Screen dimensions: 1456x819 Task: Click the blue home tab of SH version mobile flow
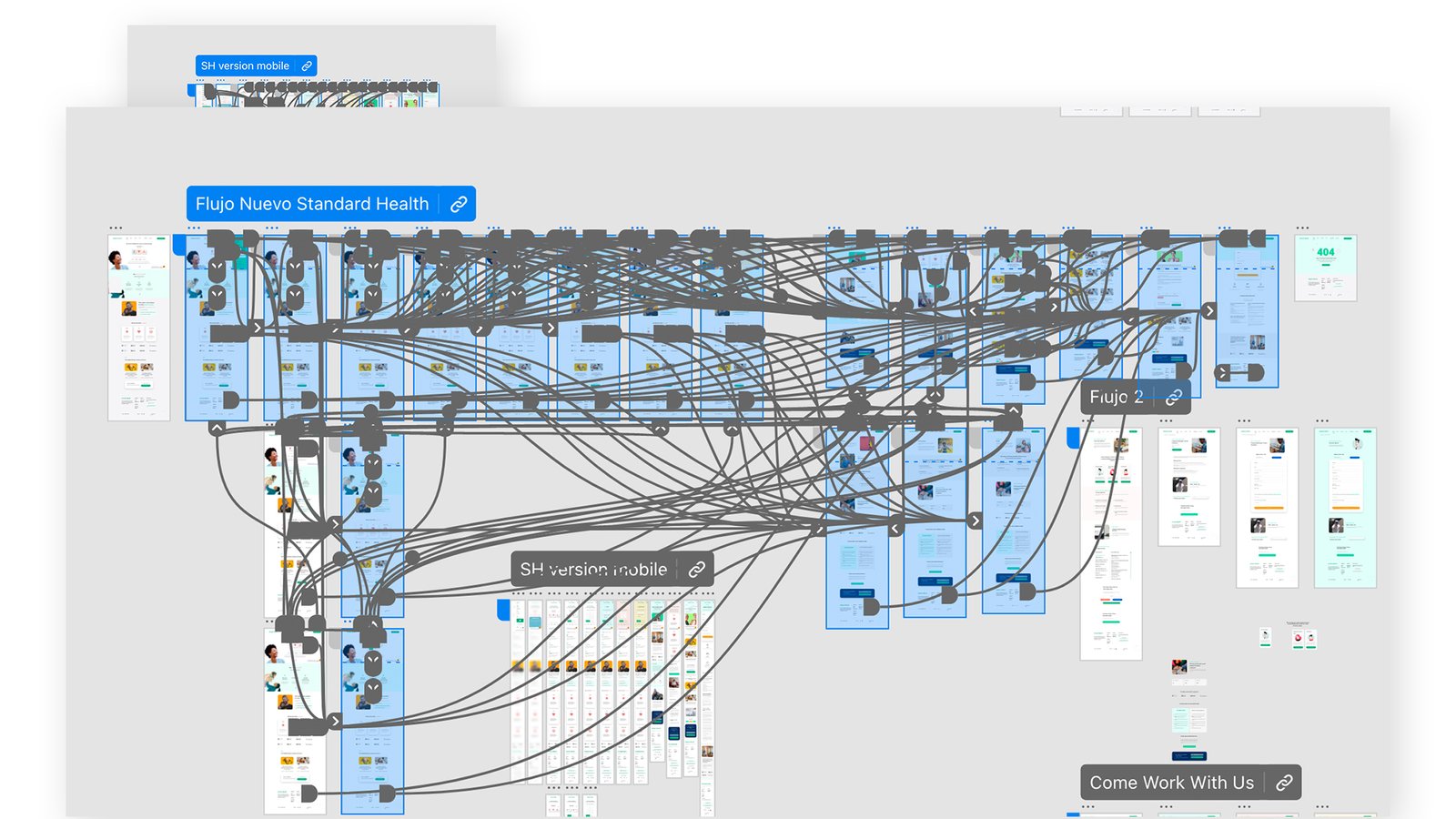point(503,609)
